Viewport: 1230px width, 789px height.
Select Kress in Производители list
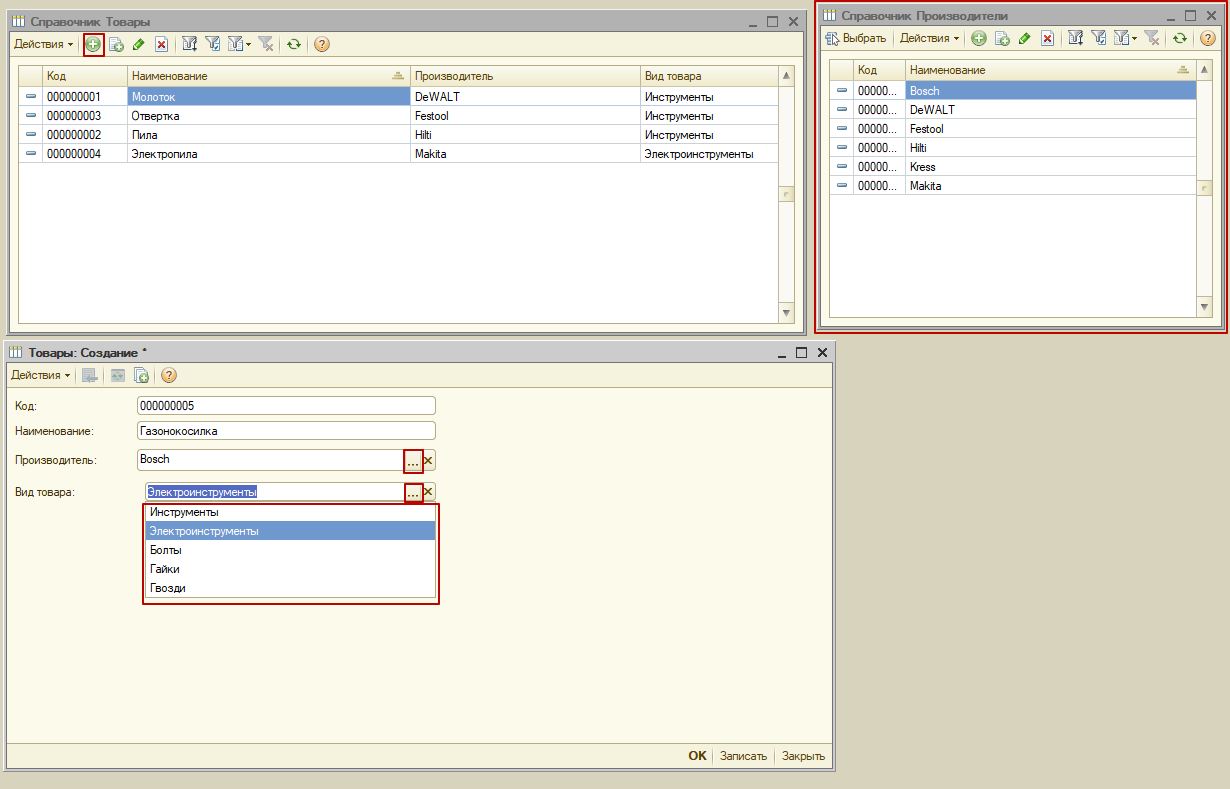coord(1013,167)
